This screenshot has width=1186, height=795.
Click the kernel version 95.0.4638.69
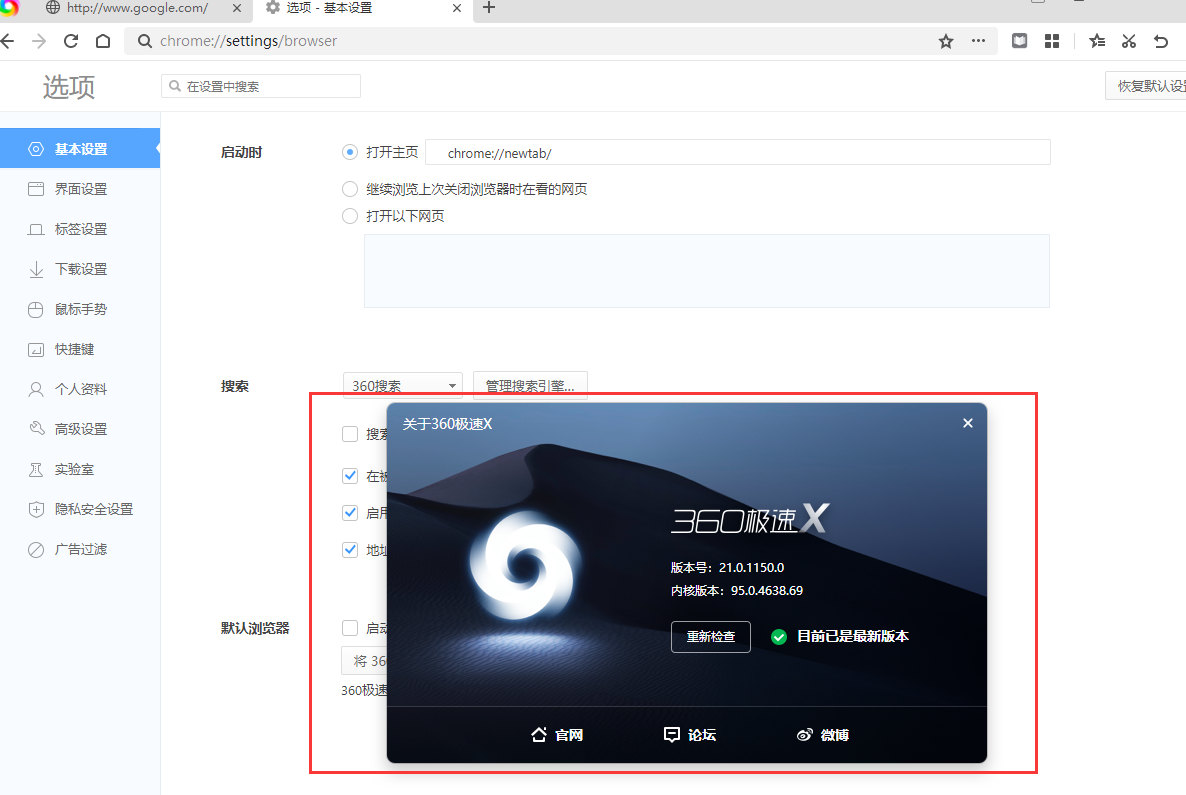(x=766, y=591)
